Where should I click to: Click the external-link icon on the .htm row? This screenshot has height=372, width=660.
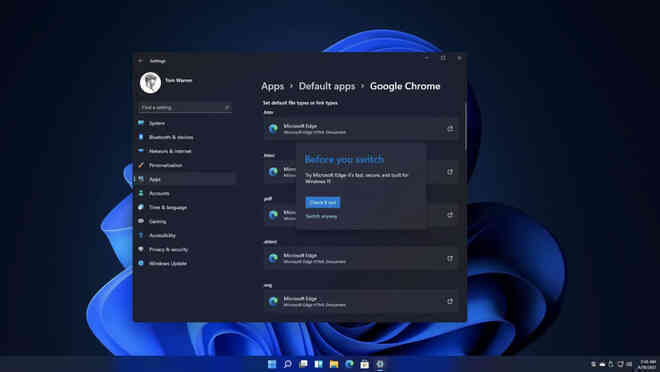tap(450, 129)
